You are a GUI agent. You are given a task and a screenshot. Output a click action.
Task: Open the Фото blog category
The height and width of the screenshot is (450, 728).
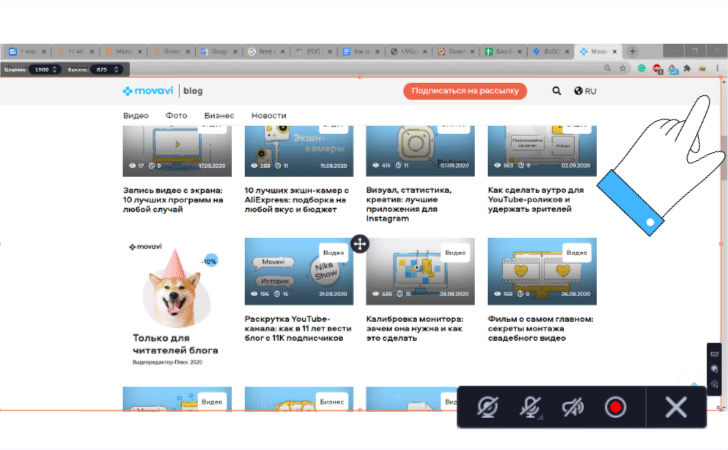coord(176,116)
